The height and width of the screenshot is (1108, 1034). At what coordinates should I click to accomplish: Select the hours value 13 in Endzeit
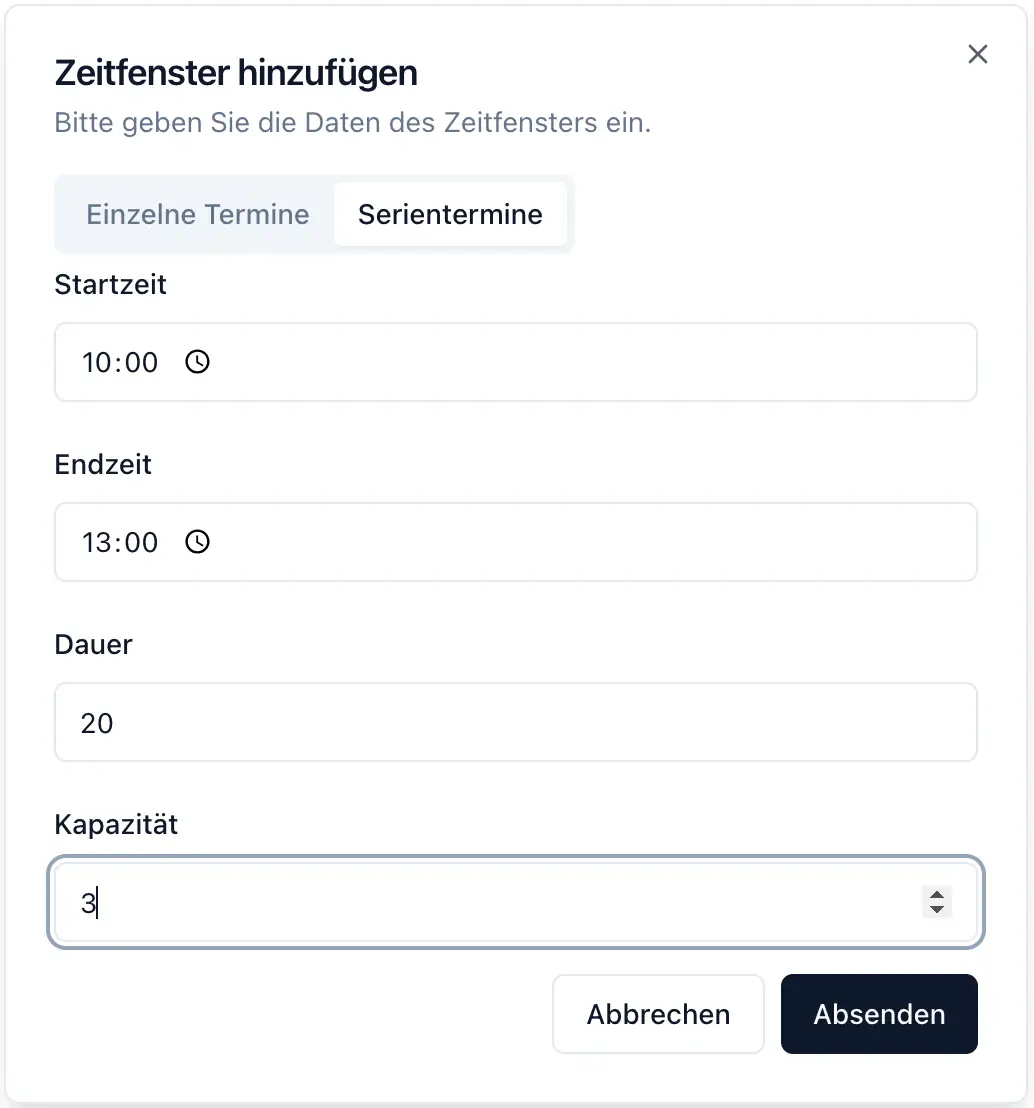coord(96,542)
